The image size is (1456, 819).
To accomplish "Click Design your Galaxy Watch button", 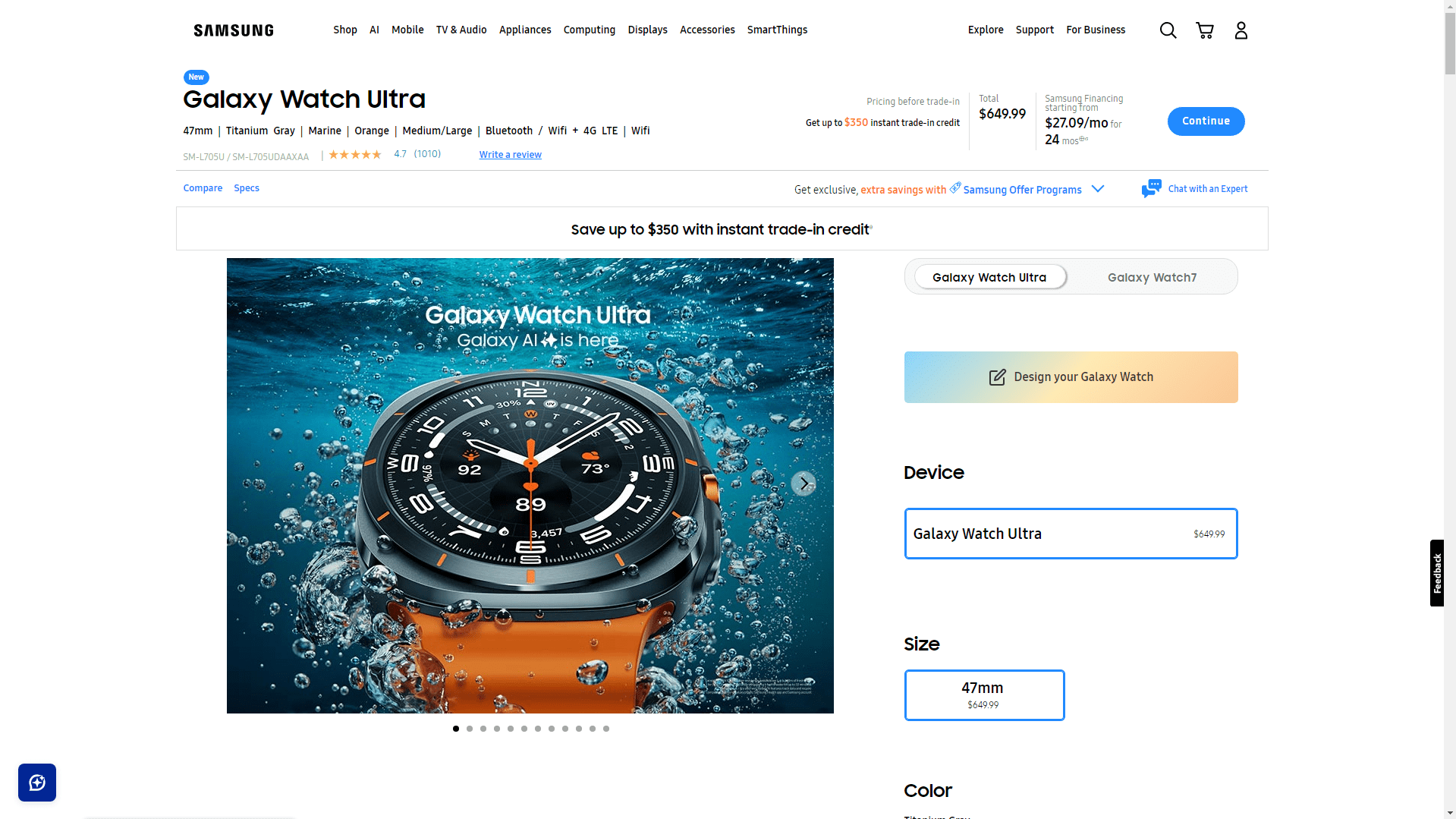I will pyautogui.click(x=1071, y=377).
